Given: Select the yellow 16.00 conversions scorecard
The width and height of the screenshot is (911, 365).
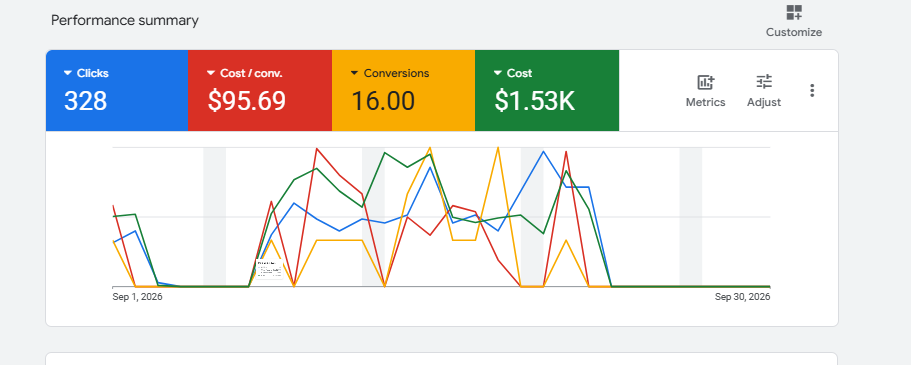Looking at the screenshot, I should tap(403, 91).
